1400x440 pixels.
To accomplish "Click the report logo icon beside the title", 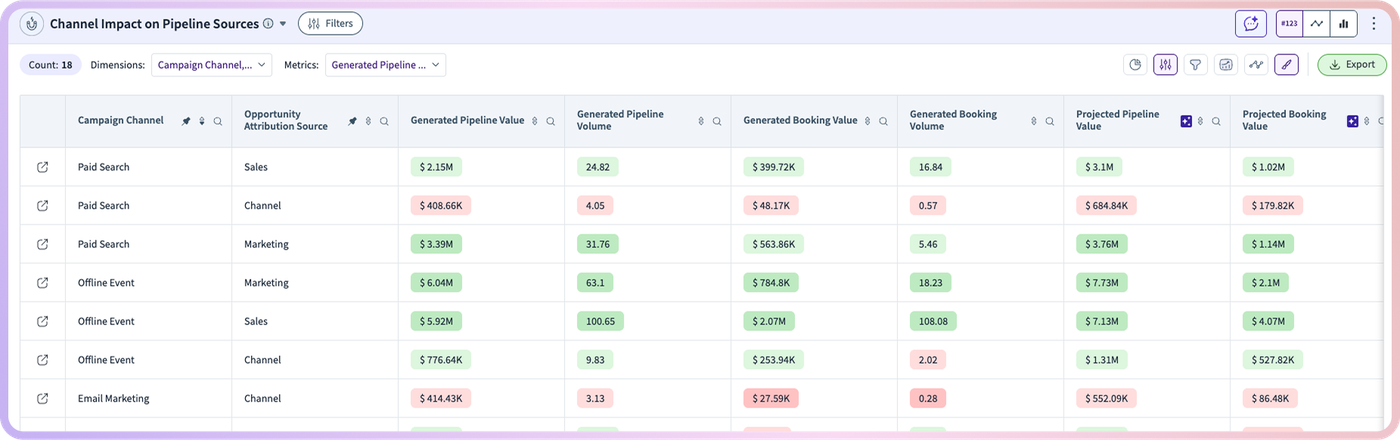I will [x=31, y=23].
